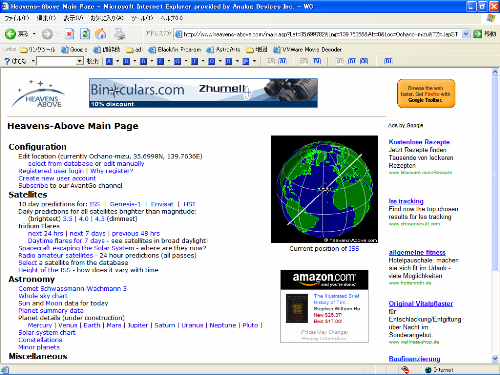Open the ファイル (File) menu
This screenshot has width=500, height=375.
point(16,18)
